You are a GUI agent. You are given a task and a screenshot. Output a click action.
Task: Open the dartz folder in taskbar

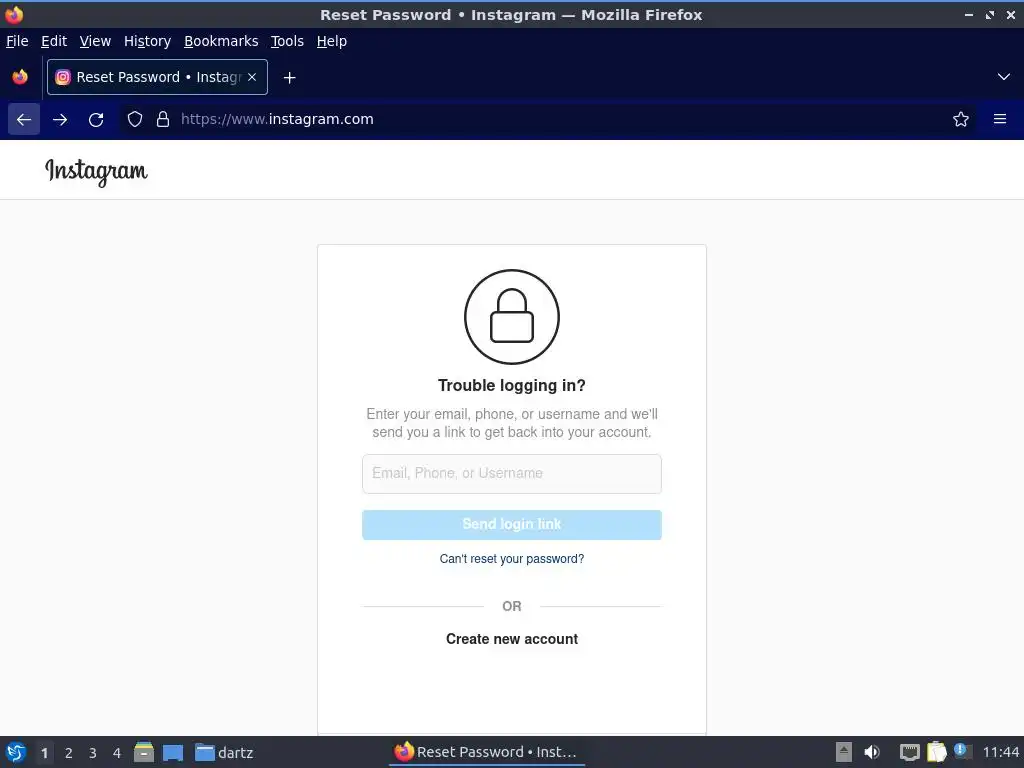point(224,752)
